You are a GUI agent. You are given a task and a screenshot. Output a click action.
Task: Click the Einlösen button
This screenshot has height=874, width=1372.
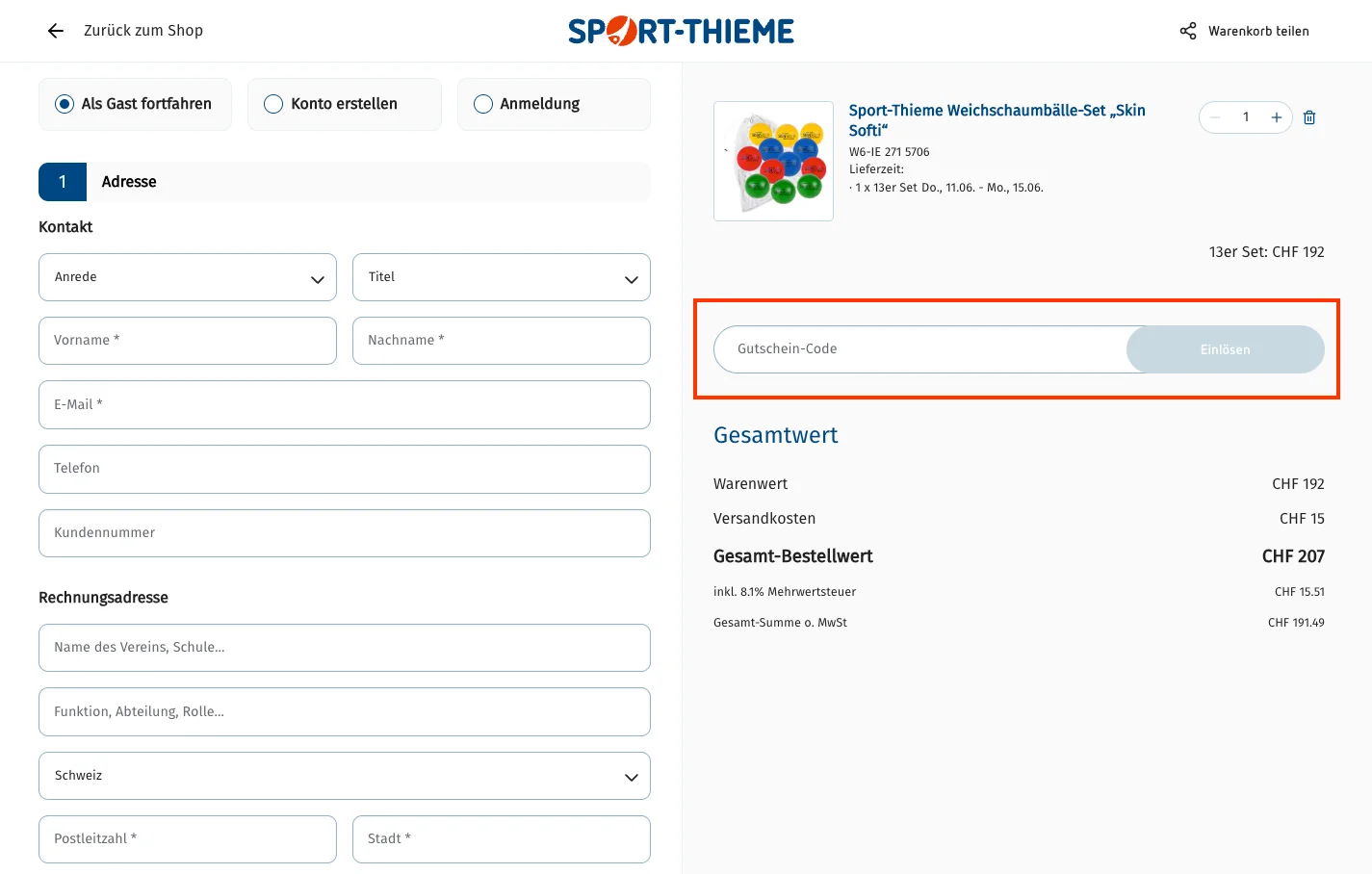click(1226, 349)
